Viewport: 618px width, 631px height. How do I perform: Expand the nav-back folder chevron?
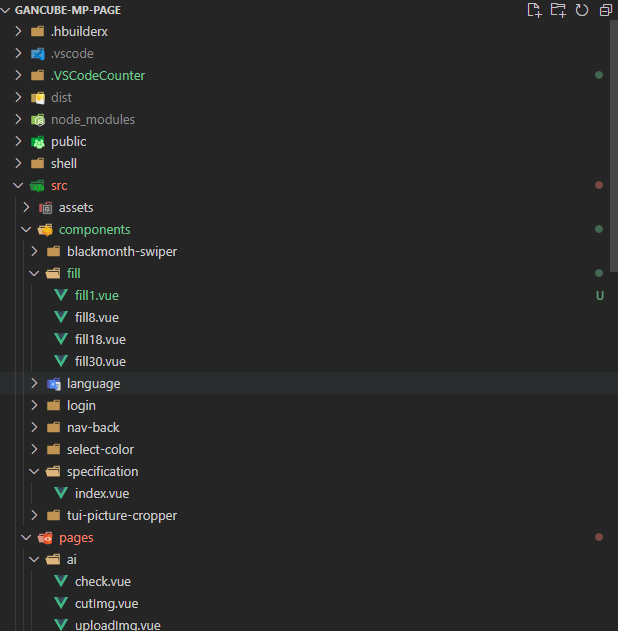[34, 427]
